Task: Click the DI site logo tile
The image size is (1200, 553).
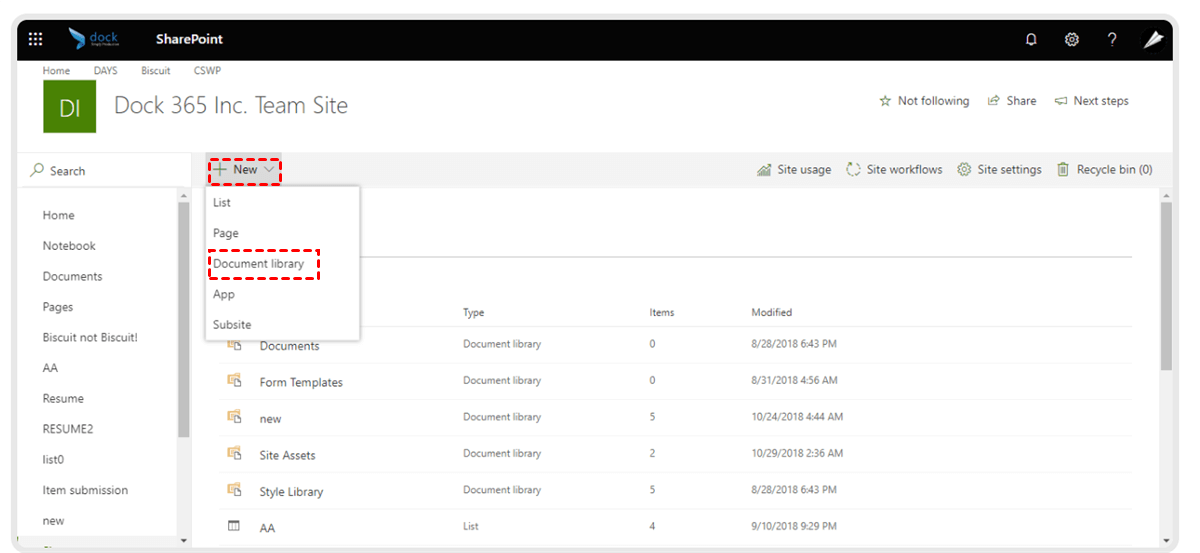Action: (69, 107)
